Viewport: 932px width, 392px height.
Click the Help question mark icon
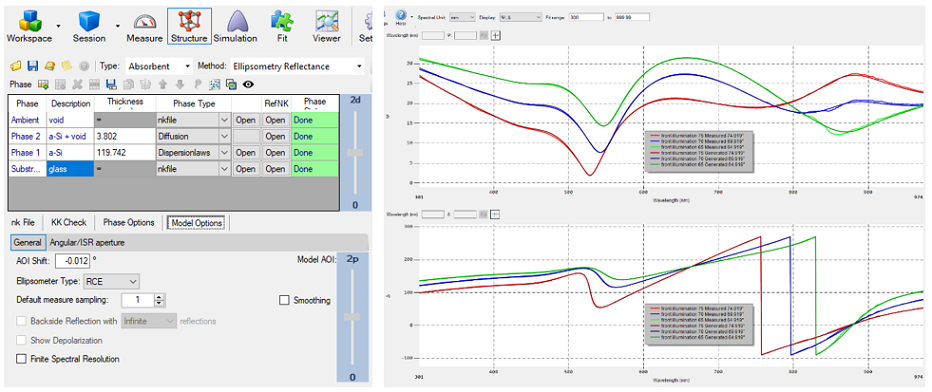pyautogui.click(x=401, y=14)
